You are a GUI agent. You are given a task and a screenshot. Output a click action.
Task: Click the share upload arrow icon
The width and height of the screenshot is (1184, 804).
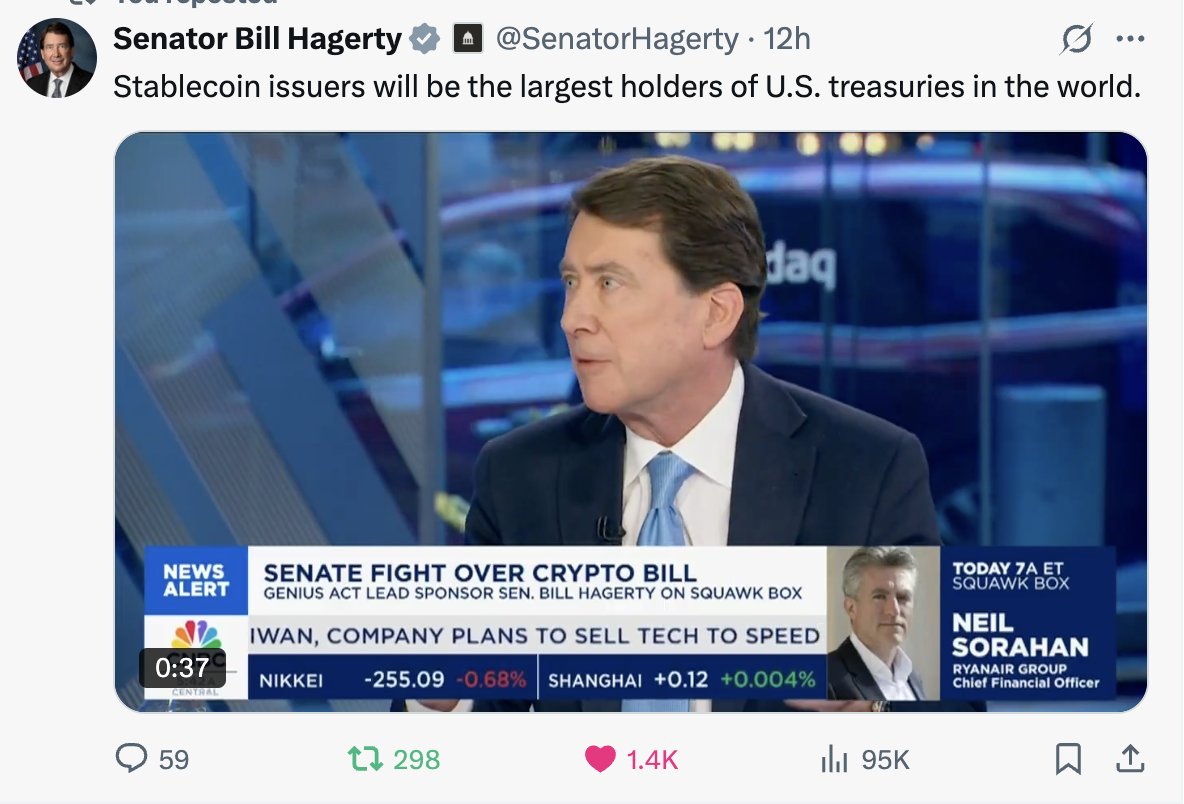1130,759
